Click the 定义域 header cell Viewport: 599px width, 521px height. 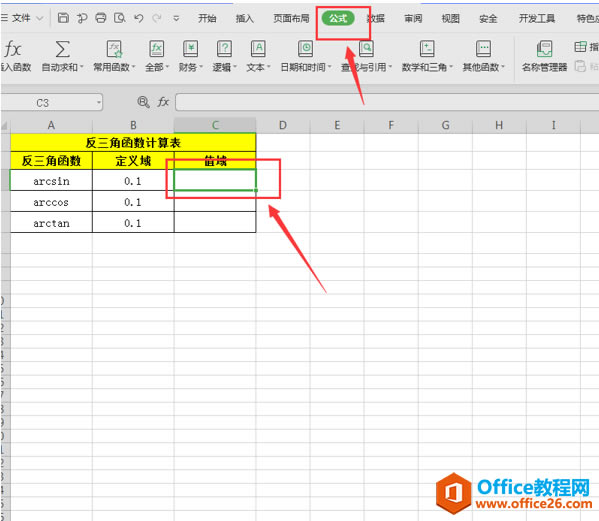(x=133, y=160)
